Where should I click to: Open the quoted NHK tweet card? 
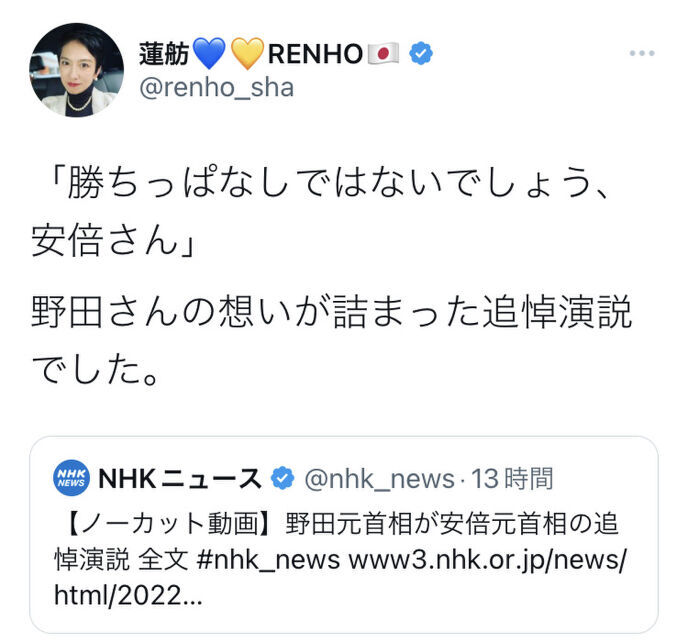(344, 535)
